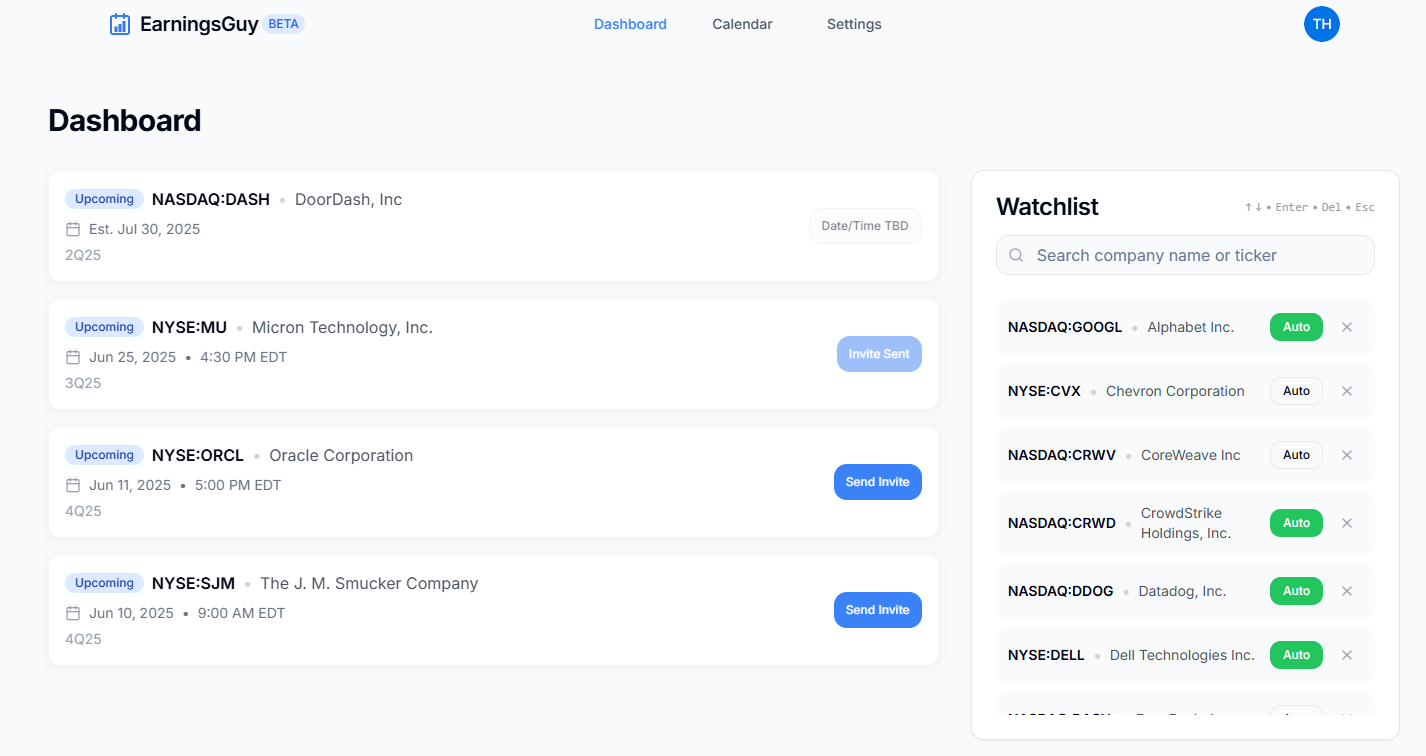Switch to the Calendar tab
This screenshot has height=756, width=1426.
tap(742, 24)
